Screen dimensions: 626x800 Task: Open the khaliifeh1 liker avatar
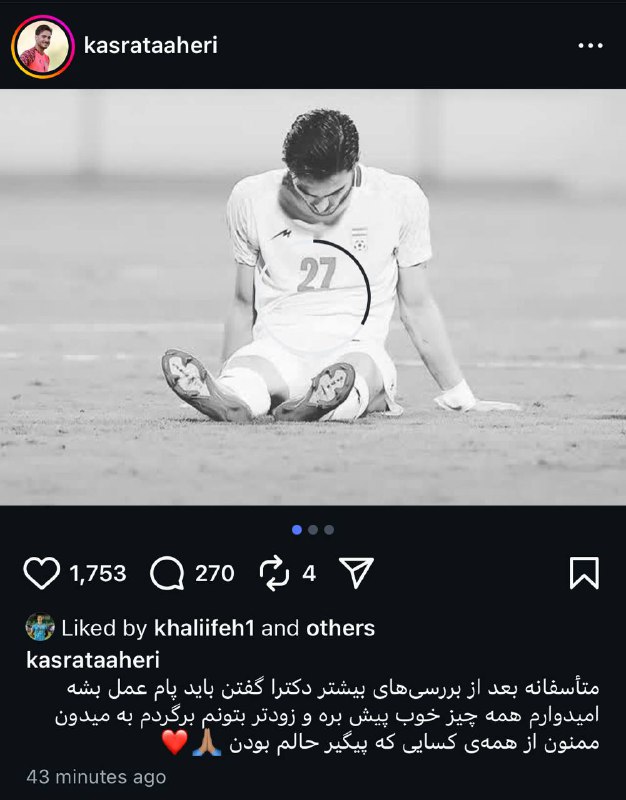[x=40, y=627]
